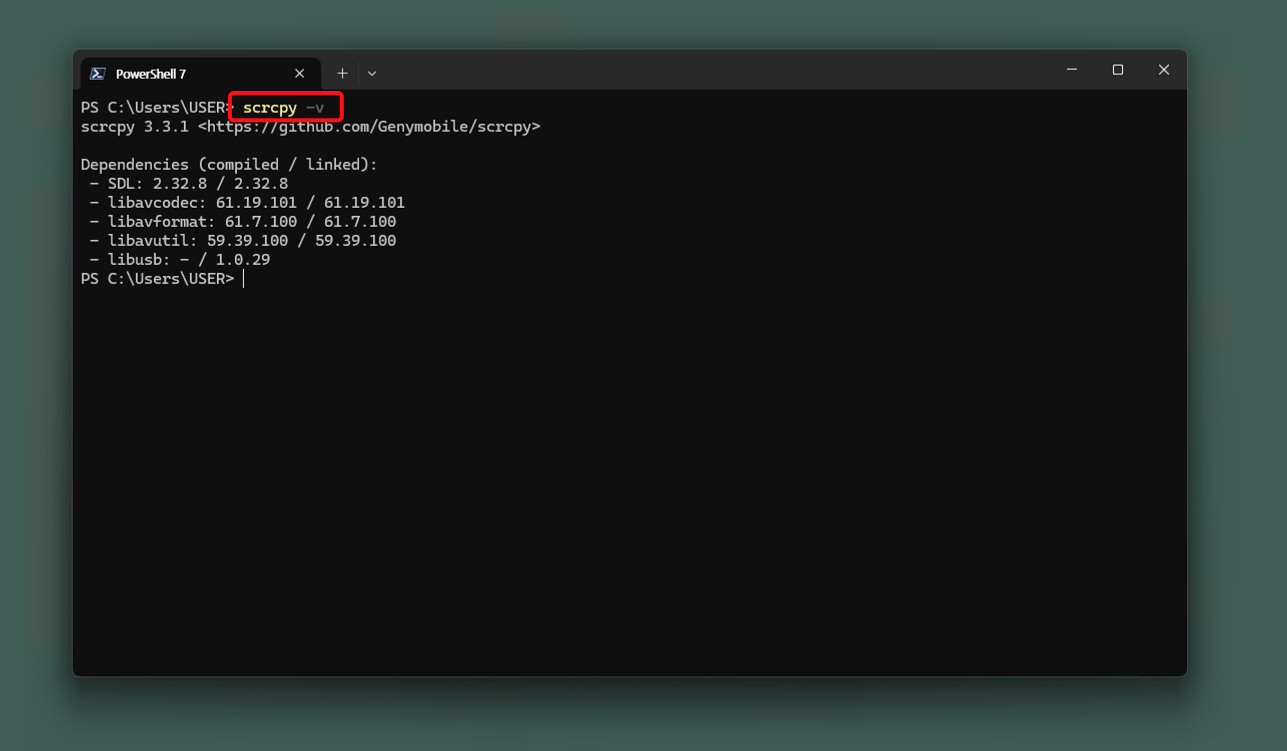
Task: Close the terminal window
Action: point(1164,70)
